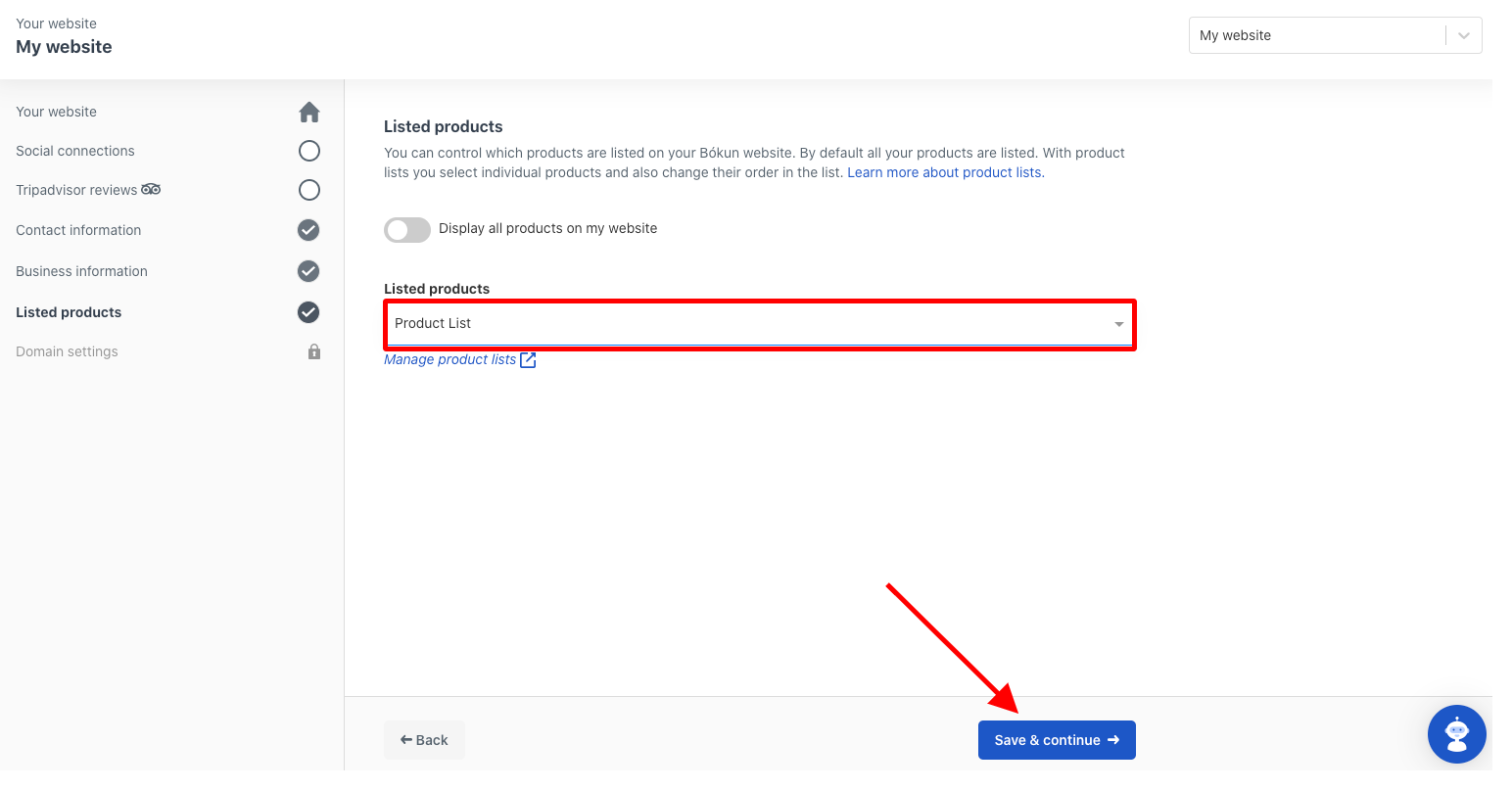
Task: Go to Contact information section
Action: pyautogui.click(x=78, y=230)
